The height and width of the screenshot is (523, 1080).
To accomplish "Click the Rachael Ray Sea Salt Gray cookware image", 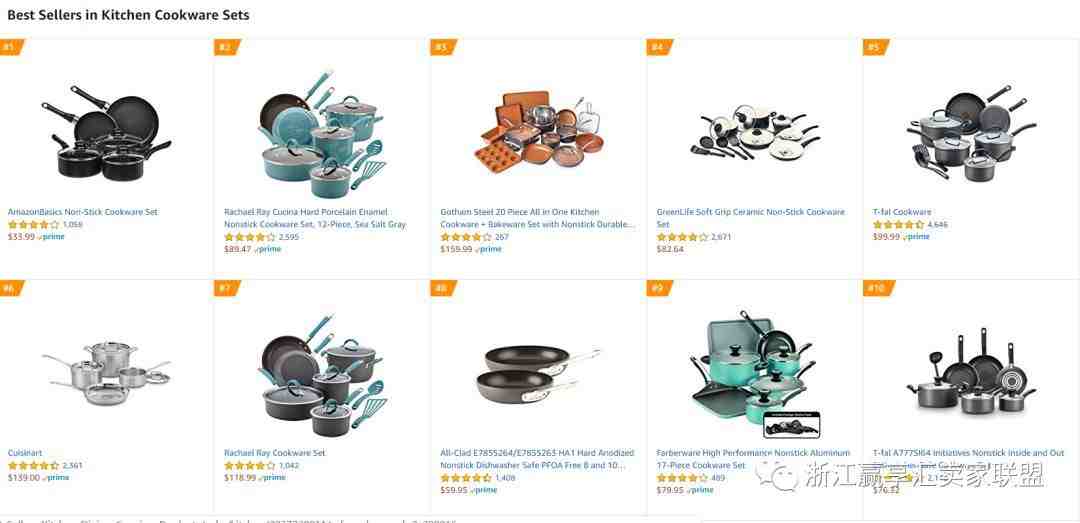I will (x=322, y=134).
